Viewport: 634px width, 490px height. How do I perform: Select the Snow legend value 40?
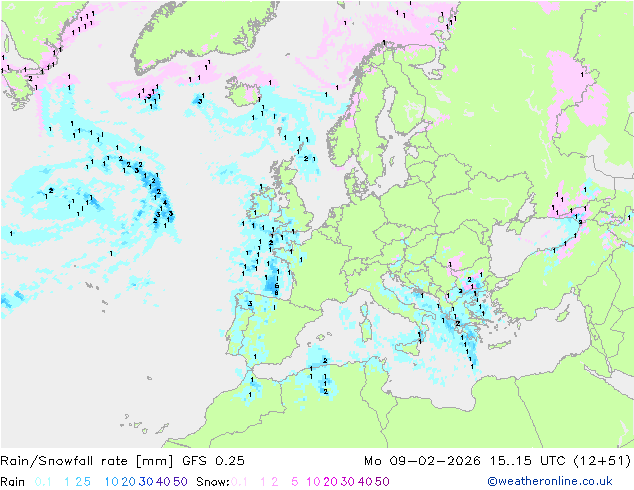[365, 482]
